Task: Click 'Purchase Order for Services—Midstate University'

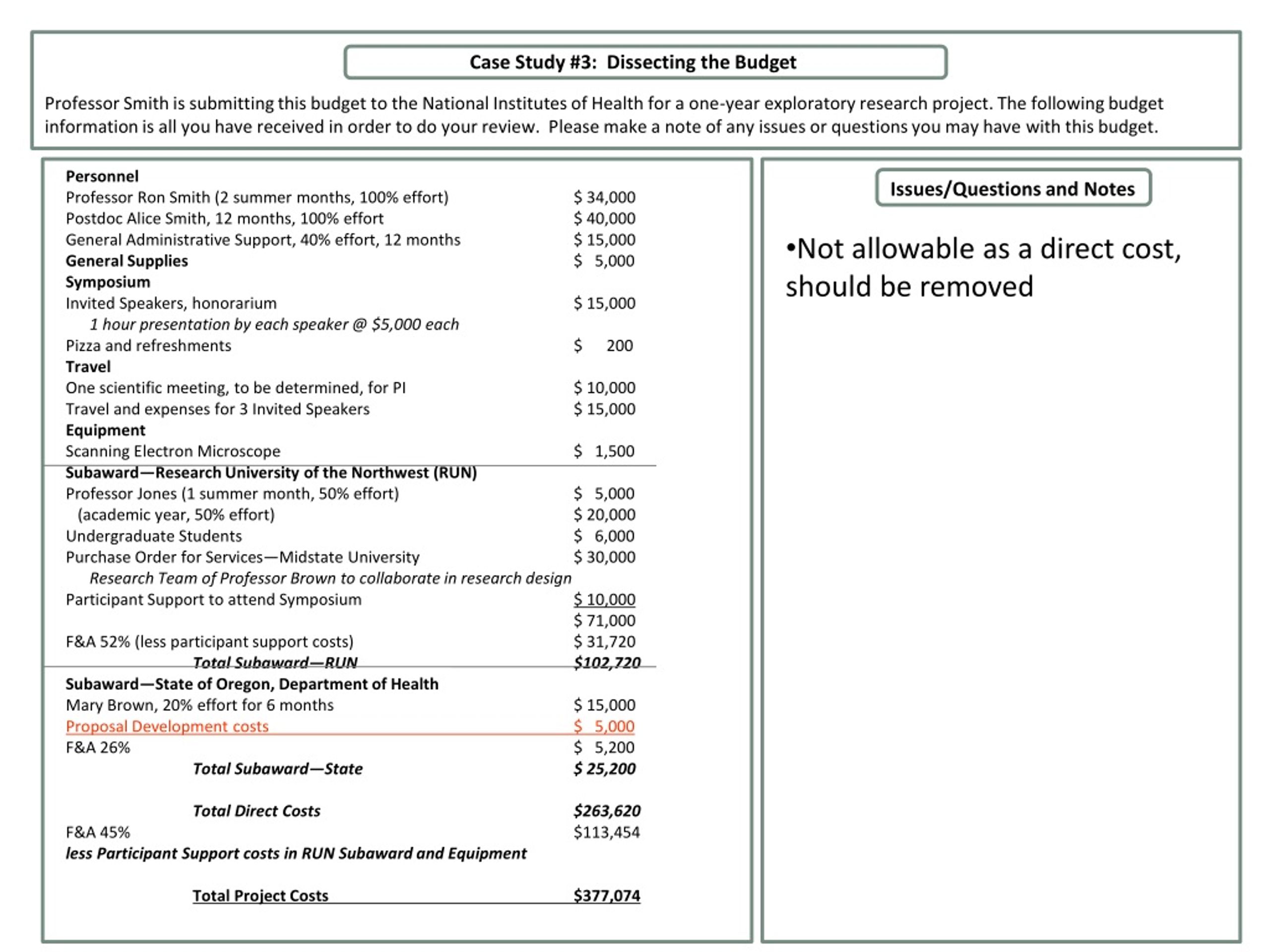Action: coord(242,557)
